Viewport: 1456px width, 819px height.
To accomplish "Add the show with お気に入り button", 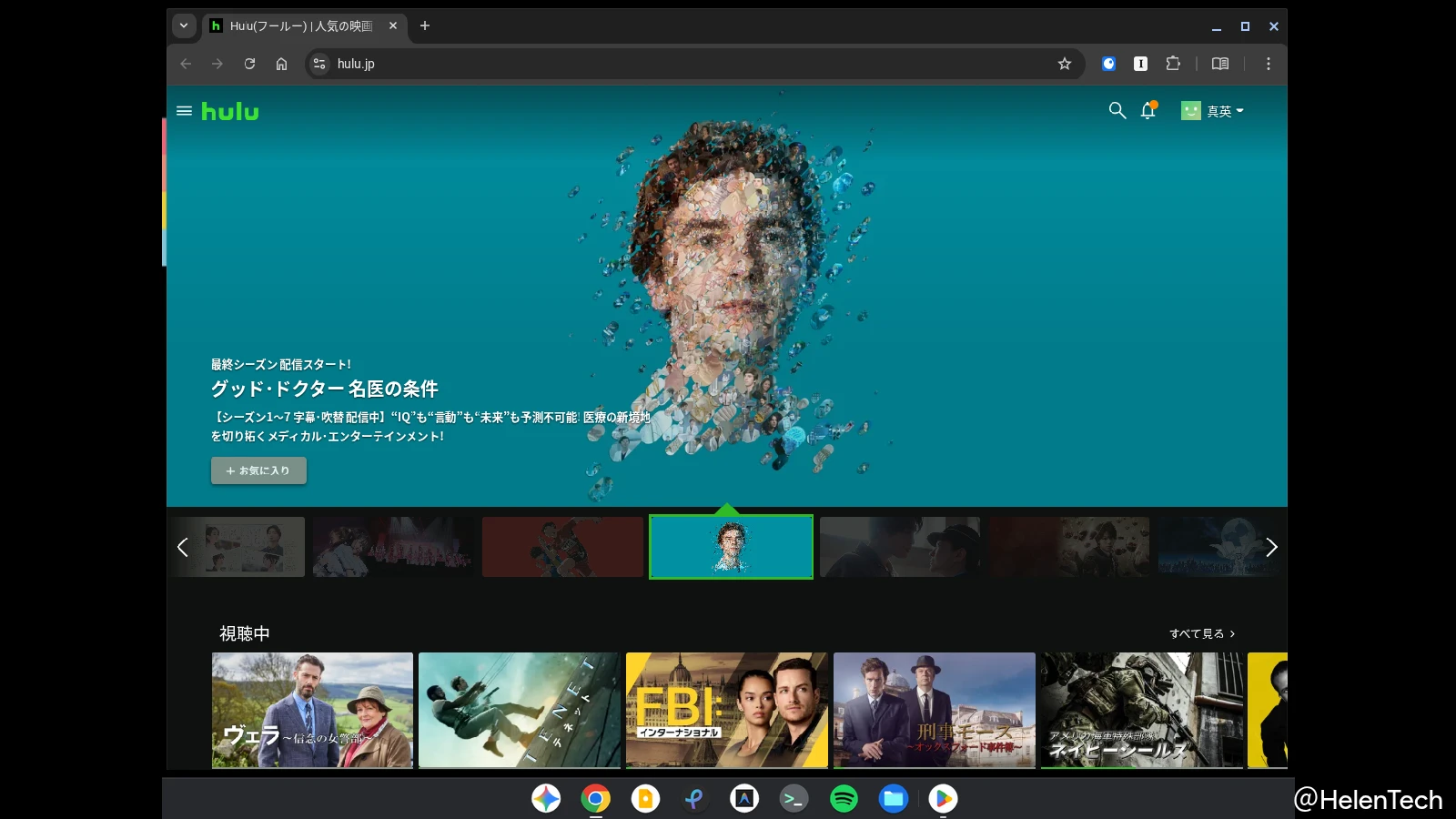I will click(258, 470).
